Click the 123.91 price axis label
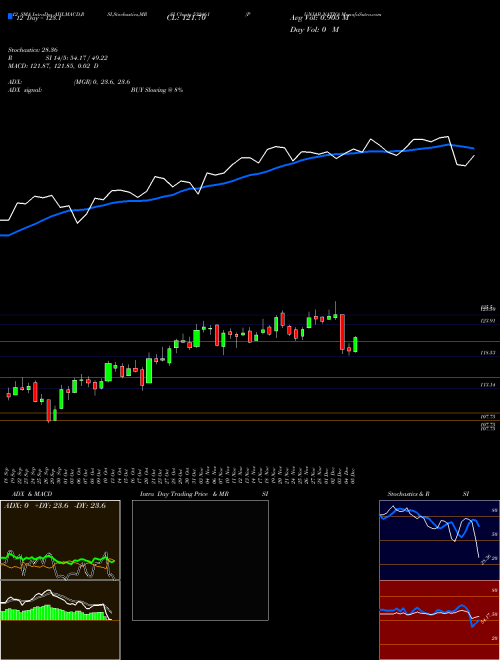The height and width of the screenshot is (660, 500). [488, 321]
